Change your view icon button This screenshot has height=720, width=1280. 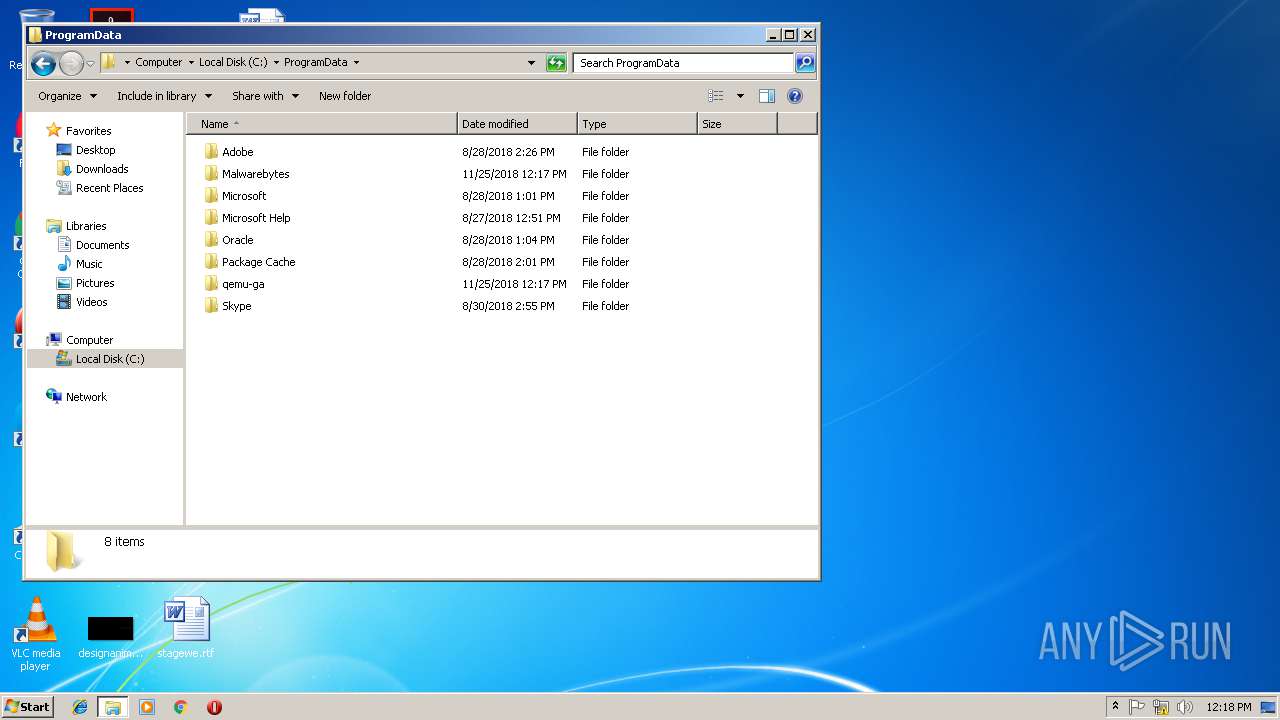[716, 96]
